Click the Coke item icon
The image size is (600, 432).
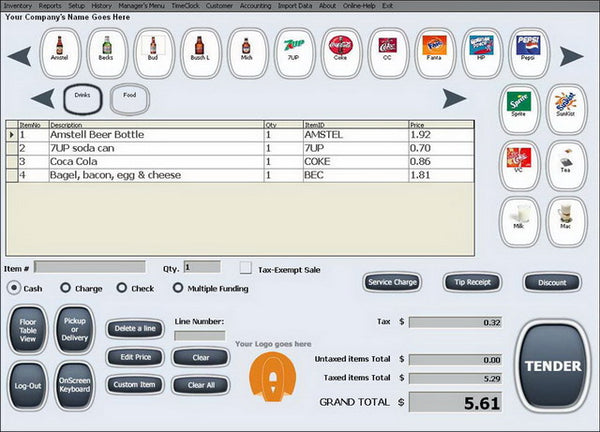[341, 53]
